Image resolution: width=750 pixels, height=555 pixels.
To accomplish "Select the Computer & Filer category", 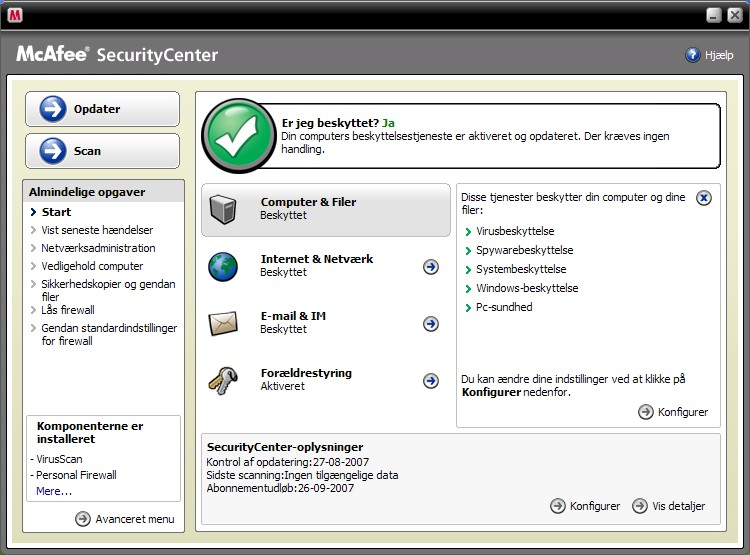I will [326, 209].
